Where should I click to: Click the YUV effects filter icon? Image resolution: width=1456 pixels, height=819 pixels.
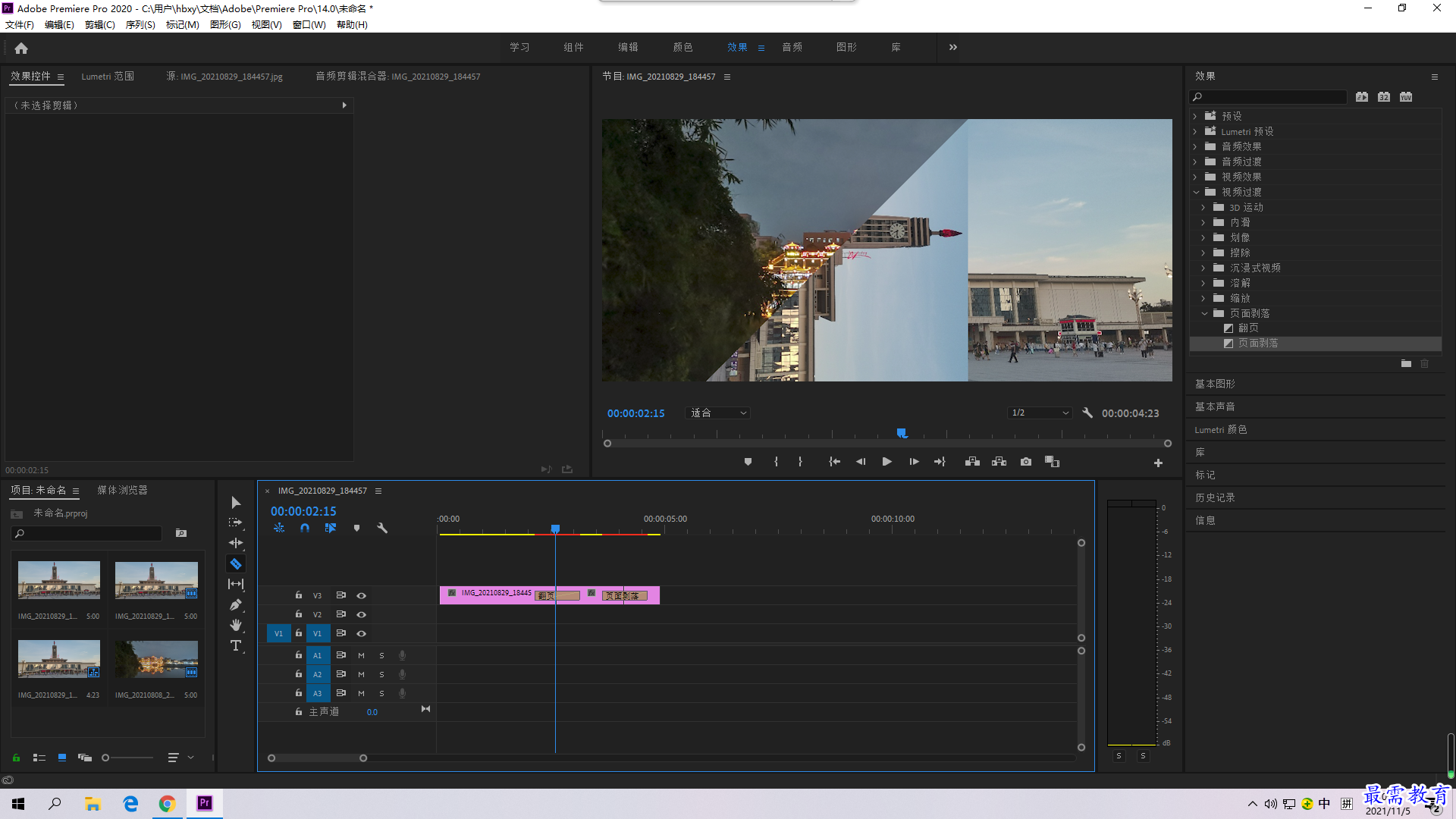(x=1406, y=97)
